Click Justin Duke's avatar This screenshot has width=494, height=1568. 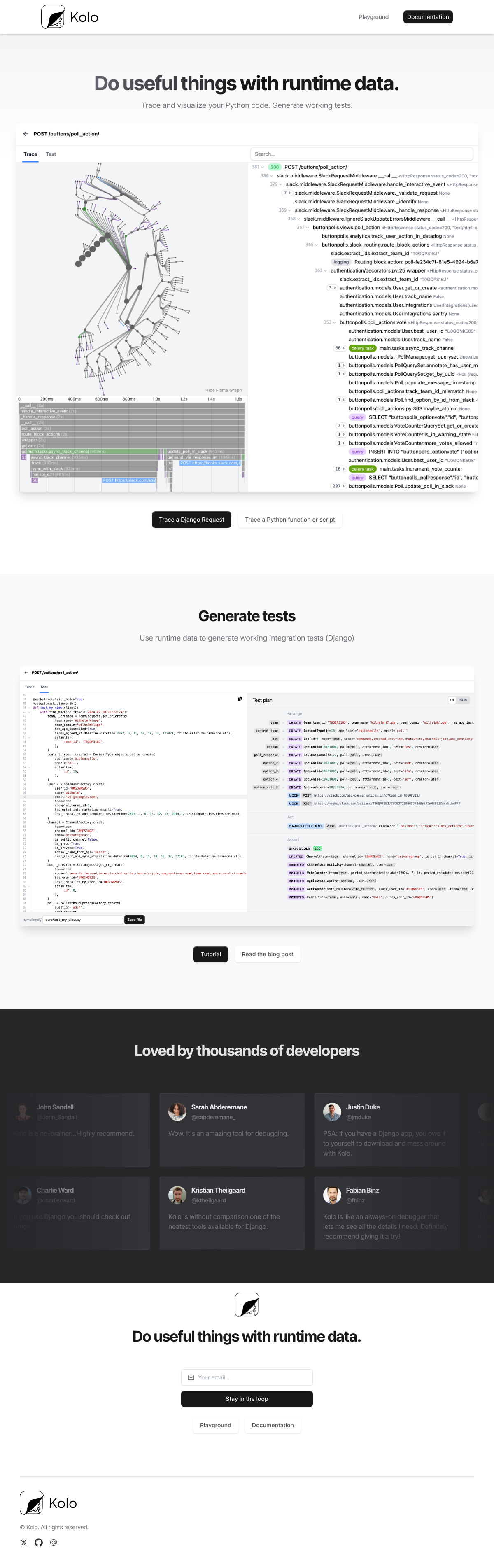pos(332,1111)
